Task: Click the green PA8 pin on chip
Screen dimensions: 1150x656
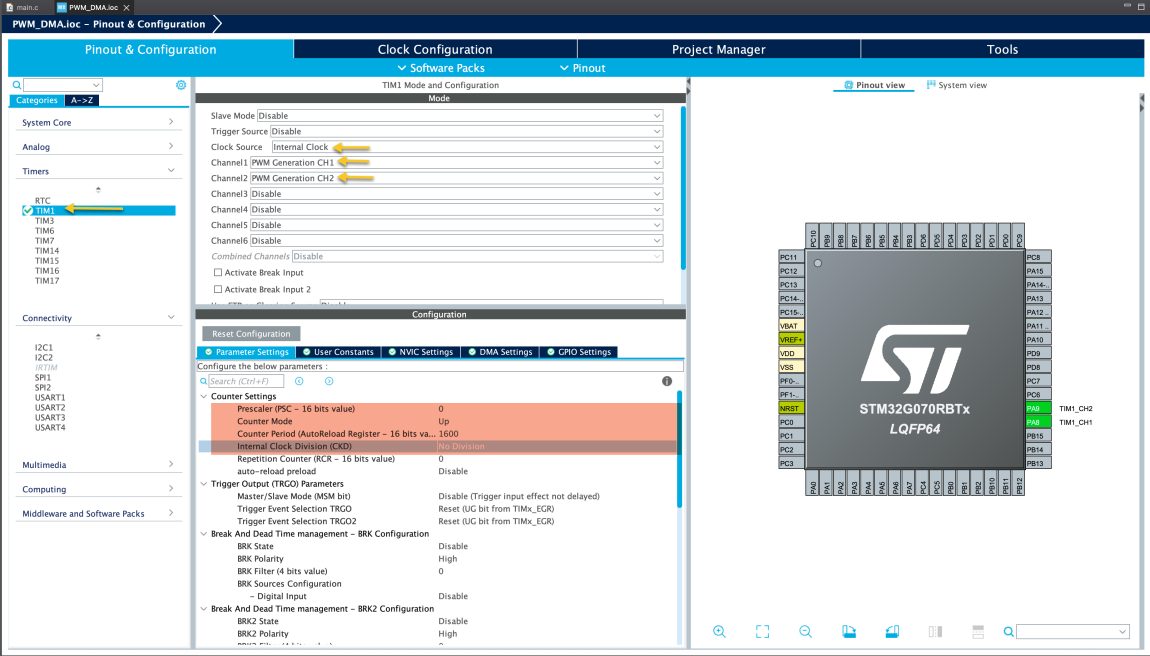Action: point(1037,423)
